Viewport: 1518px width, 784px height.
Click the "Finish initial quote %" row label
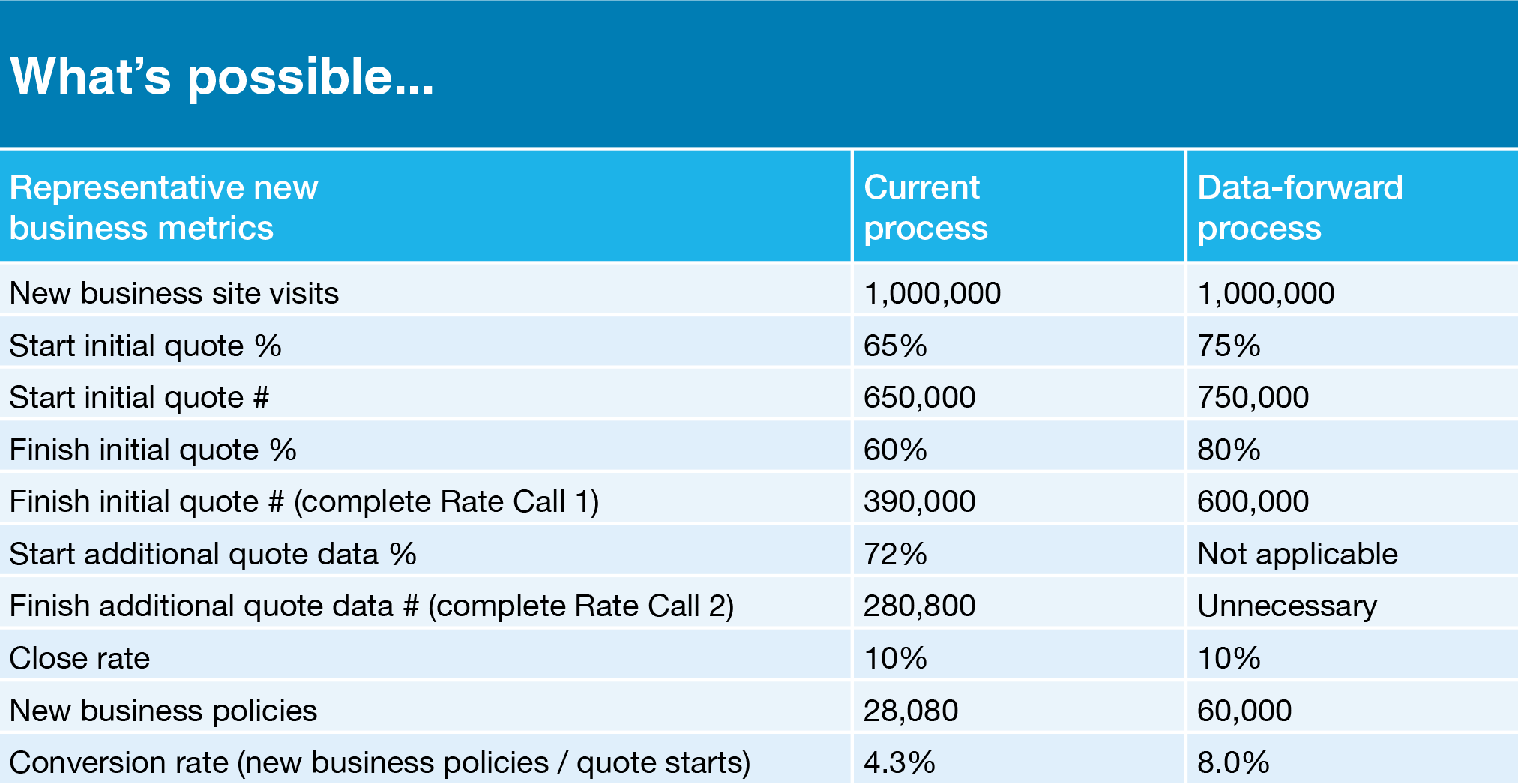(153, 450)
